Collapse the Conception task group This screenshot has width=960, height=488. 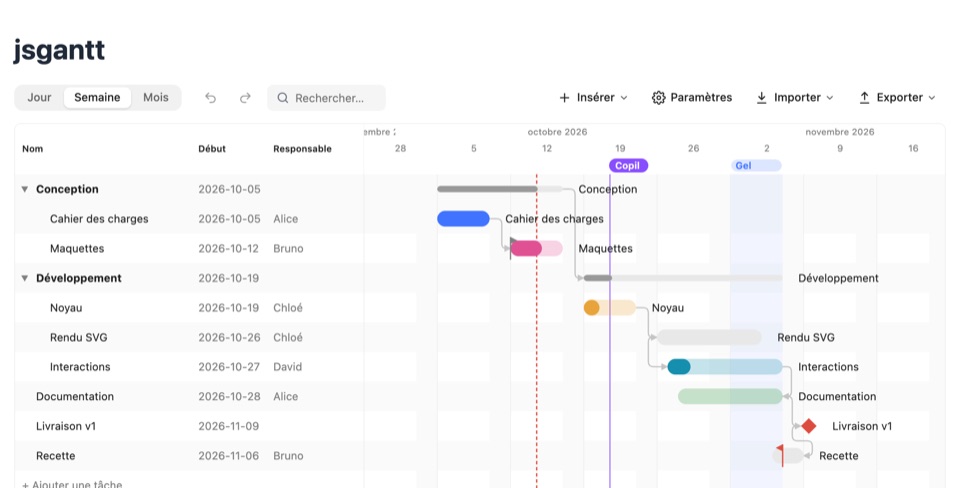[x=24, y=189]
